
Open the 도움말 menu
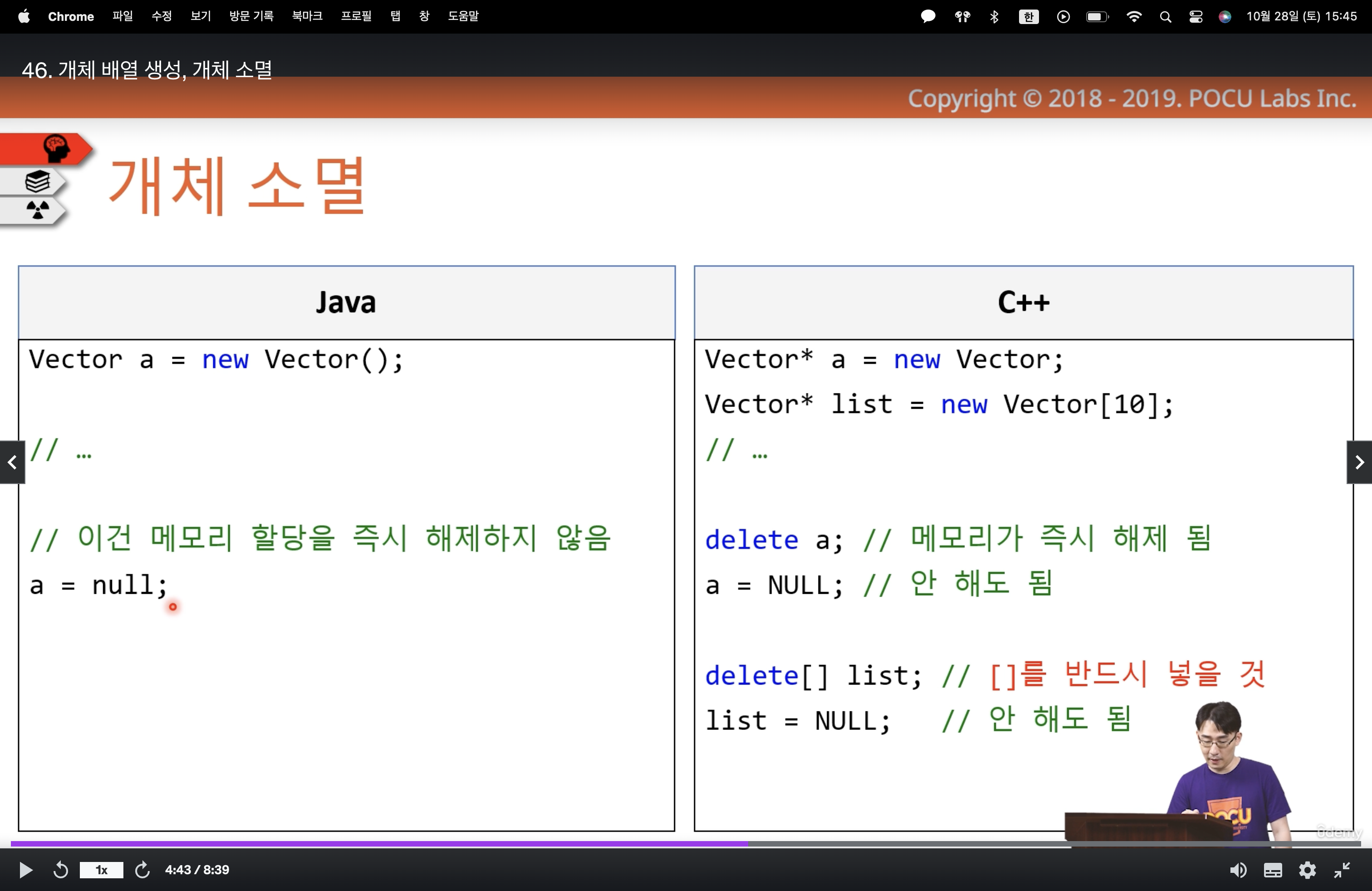click(463, 16)
